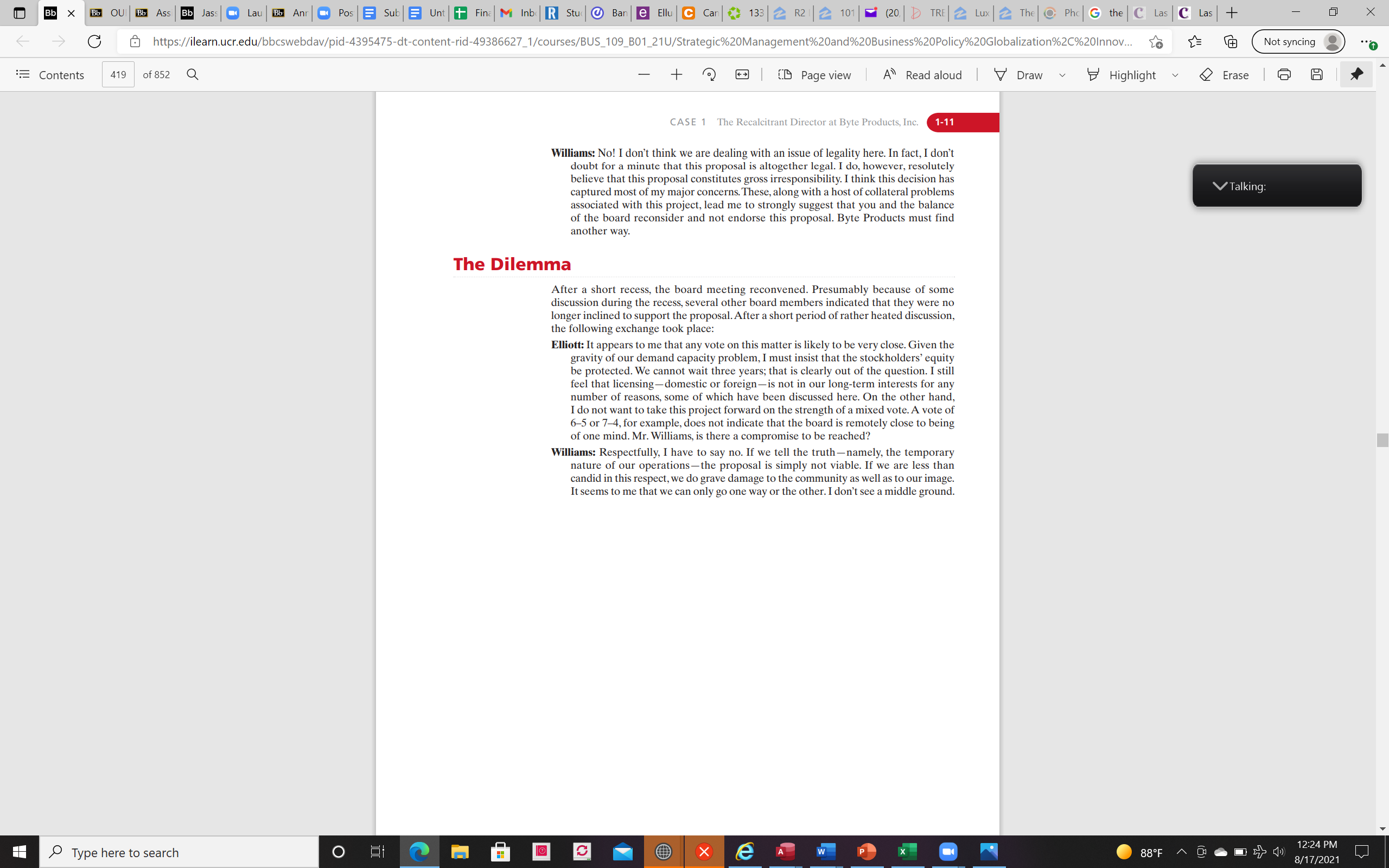Open the Collections icon
1389x868 pixels.
coord(1230,41)
